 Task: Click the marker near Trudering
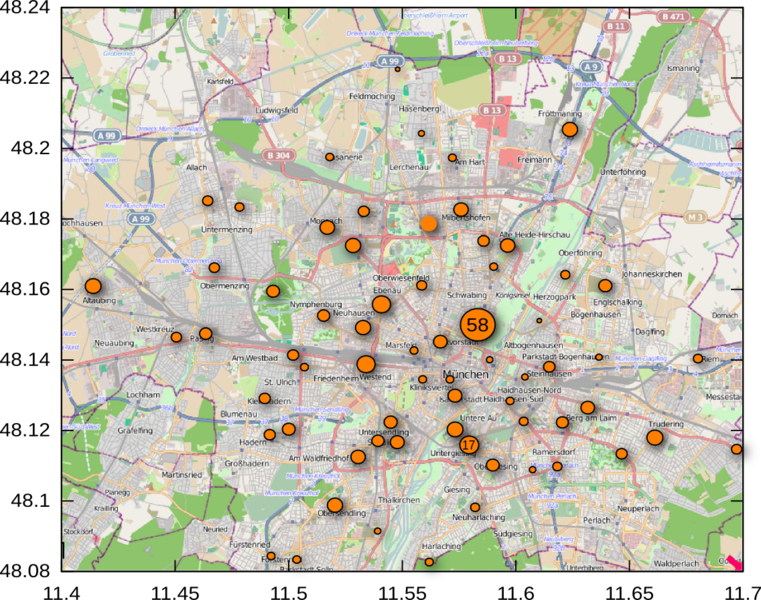coord(654,438)
